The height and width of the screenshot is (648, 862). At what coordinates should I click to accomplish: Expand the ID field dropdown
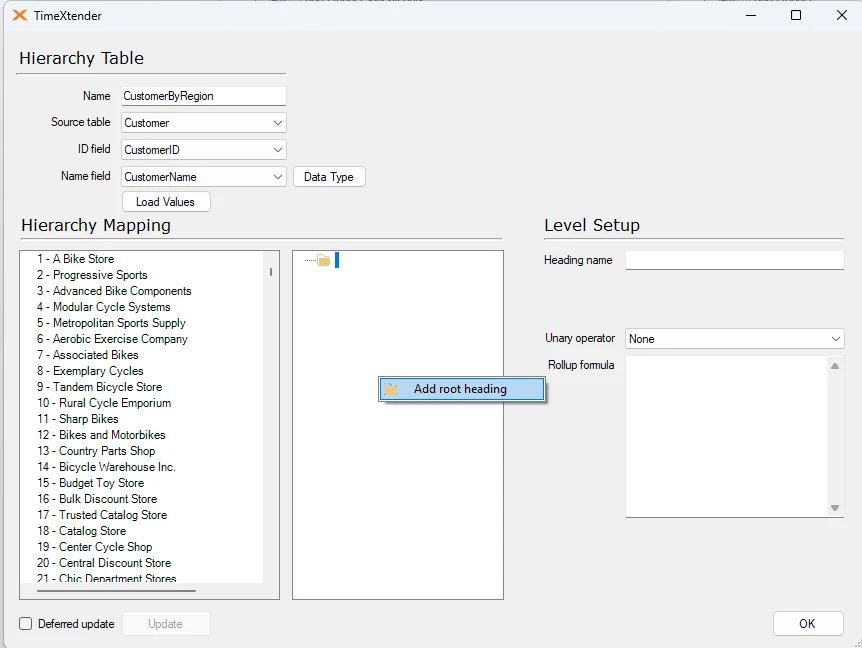(x=277, y=150)
